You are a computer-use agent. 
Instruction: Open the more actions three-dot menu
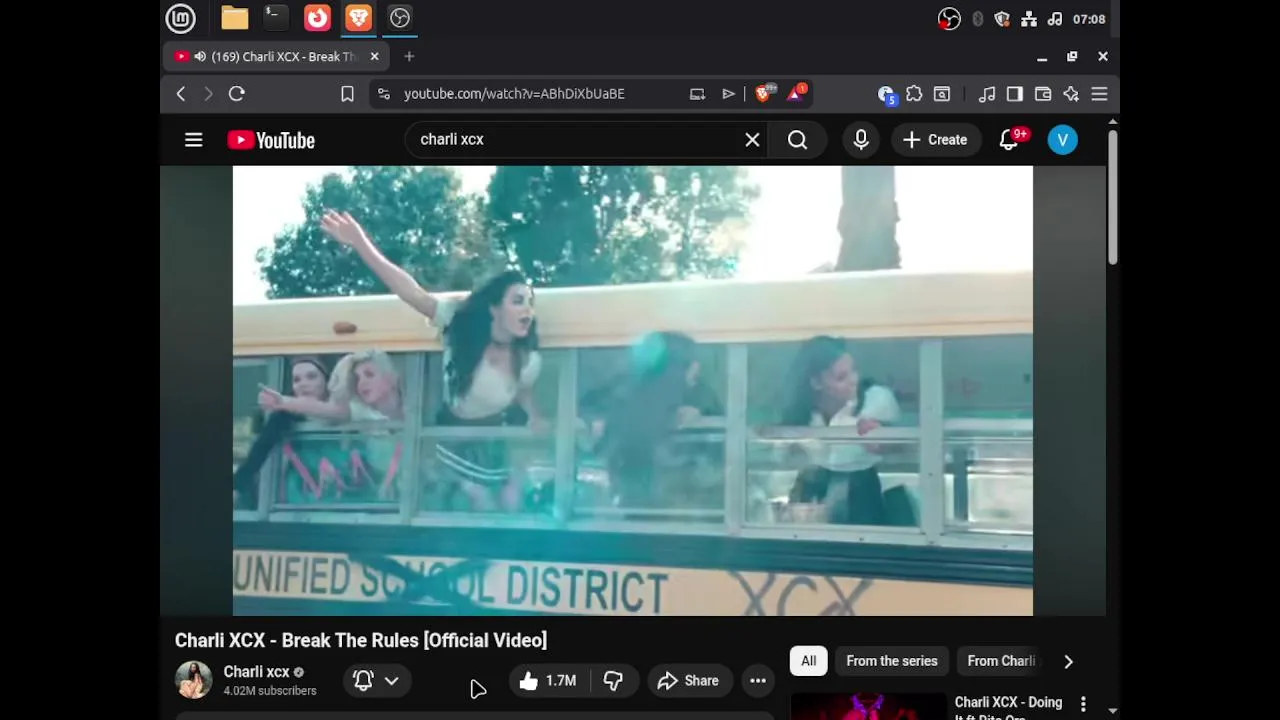758,681
